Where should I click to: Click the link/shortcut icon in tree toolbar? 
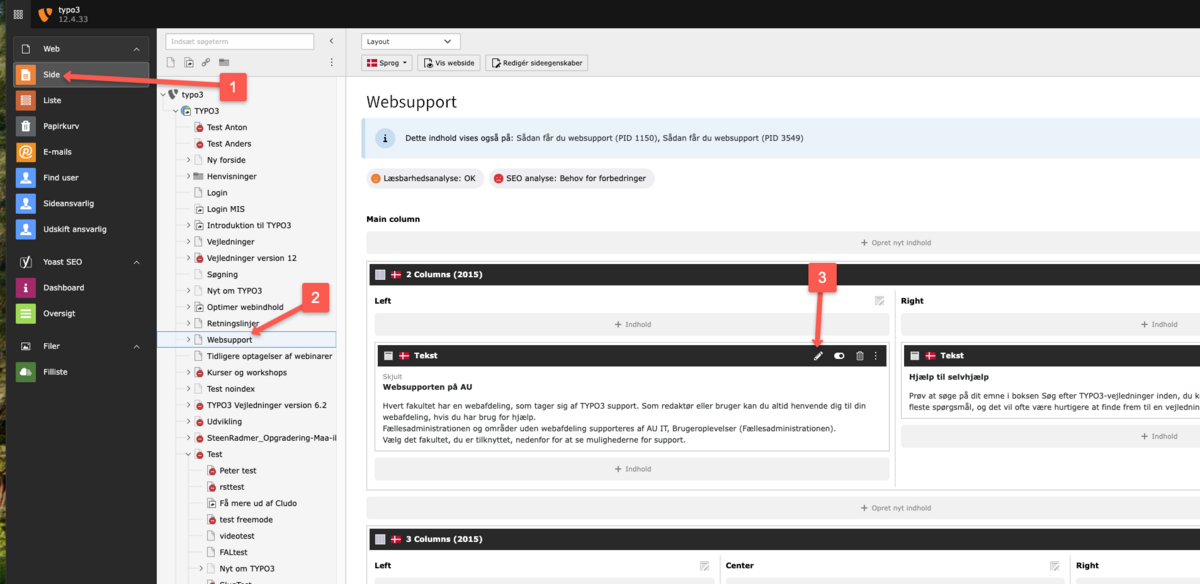click(x=206, y=62)
